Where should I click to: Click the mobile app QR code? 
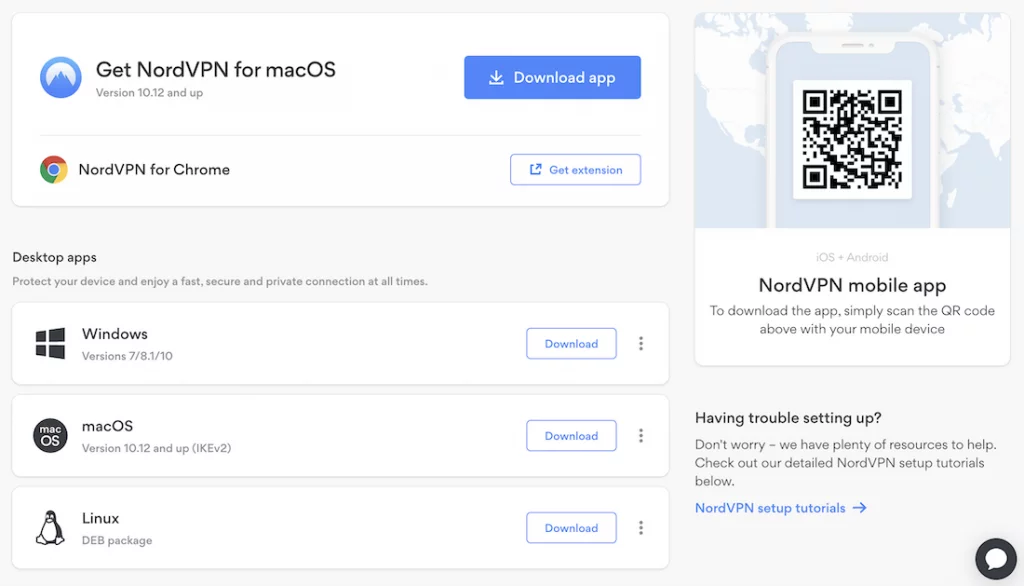coord(852,139)
